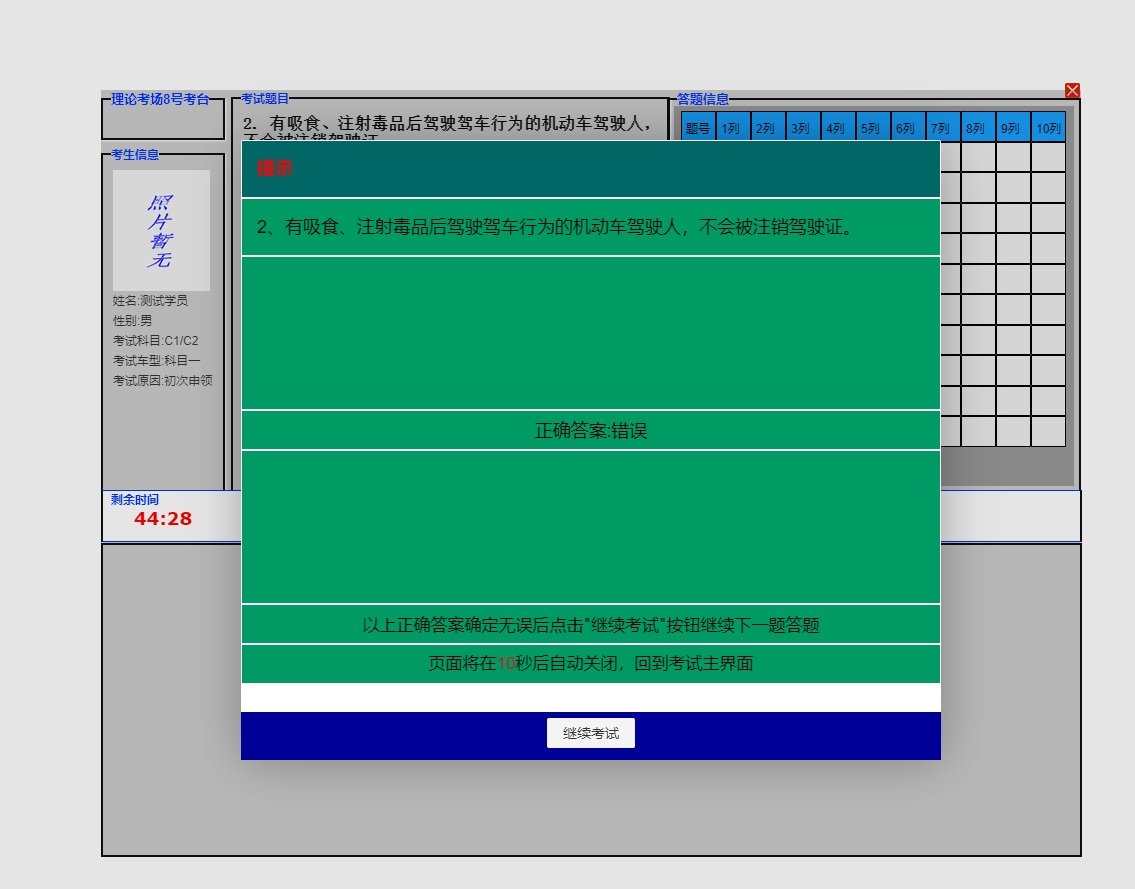Click the 以上正确答案确定无误 instruction line
The width and height of the screenshot is (1135, 889).
[591, 625]
